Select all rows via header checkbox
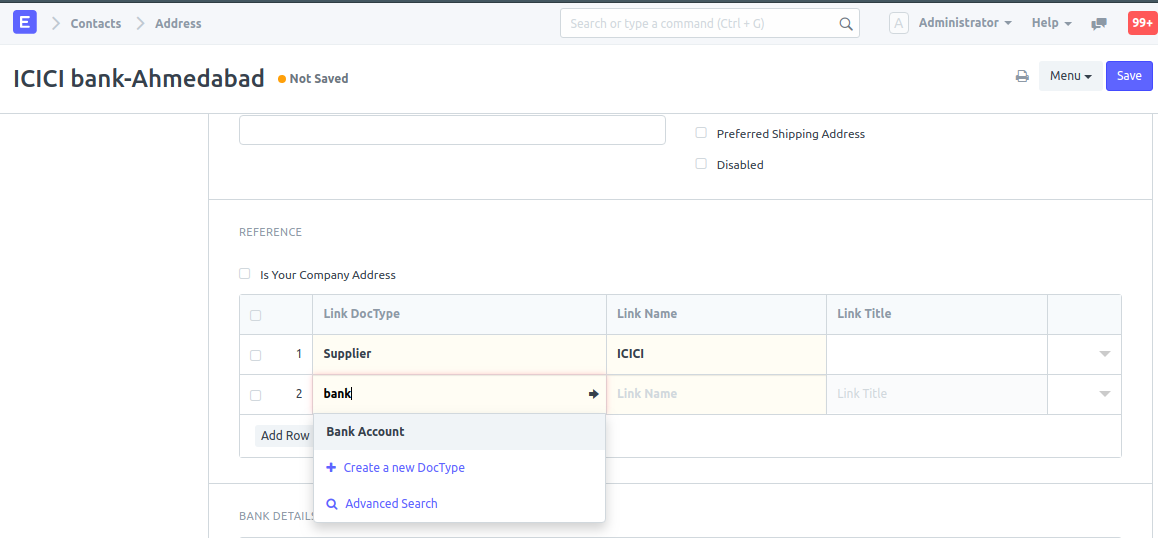The height and width of the screenshot is (538, 1158). click(256, 316)
